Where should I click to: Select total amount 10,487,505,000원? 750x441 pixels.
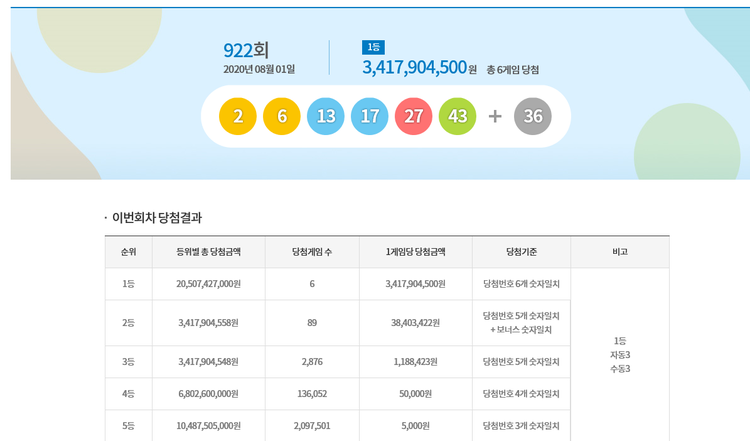pyautogui.click(x=209, y=426)
